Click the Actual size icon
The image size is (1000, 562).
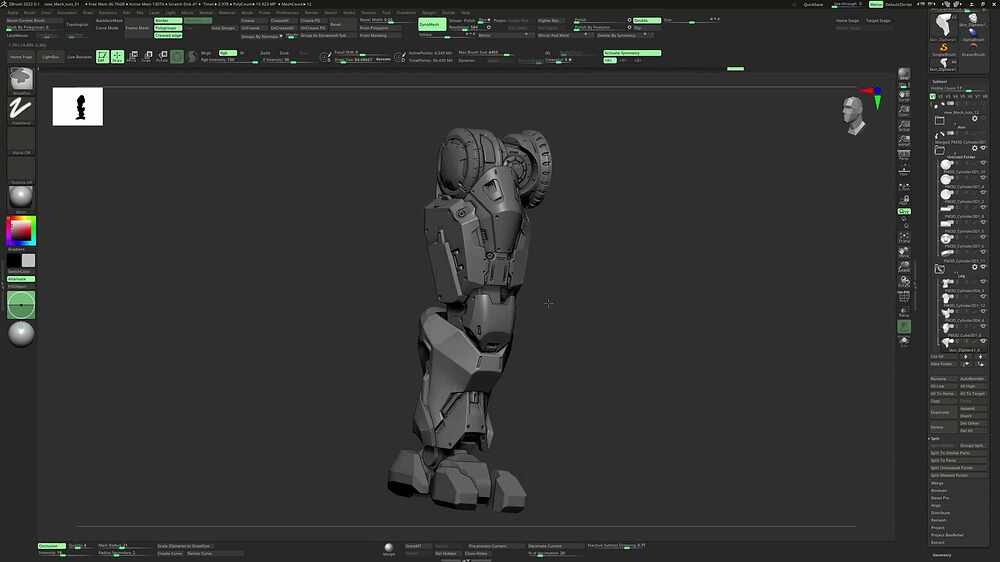point(904,126)
